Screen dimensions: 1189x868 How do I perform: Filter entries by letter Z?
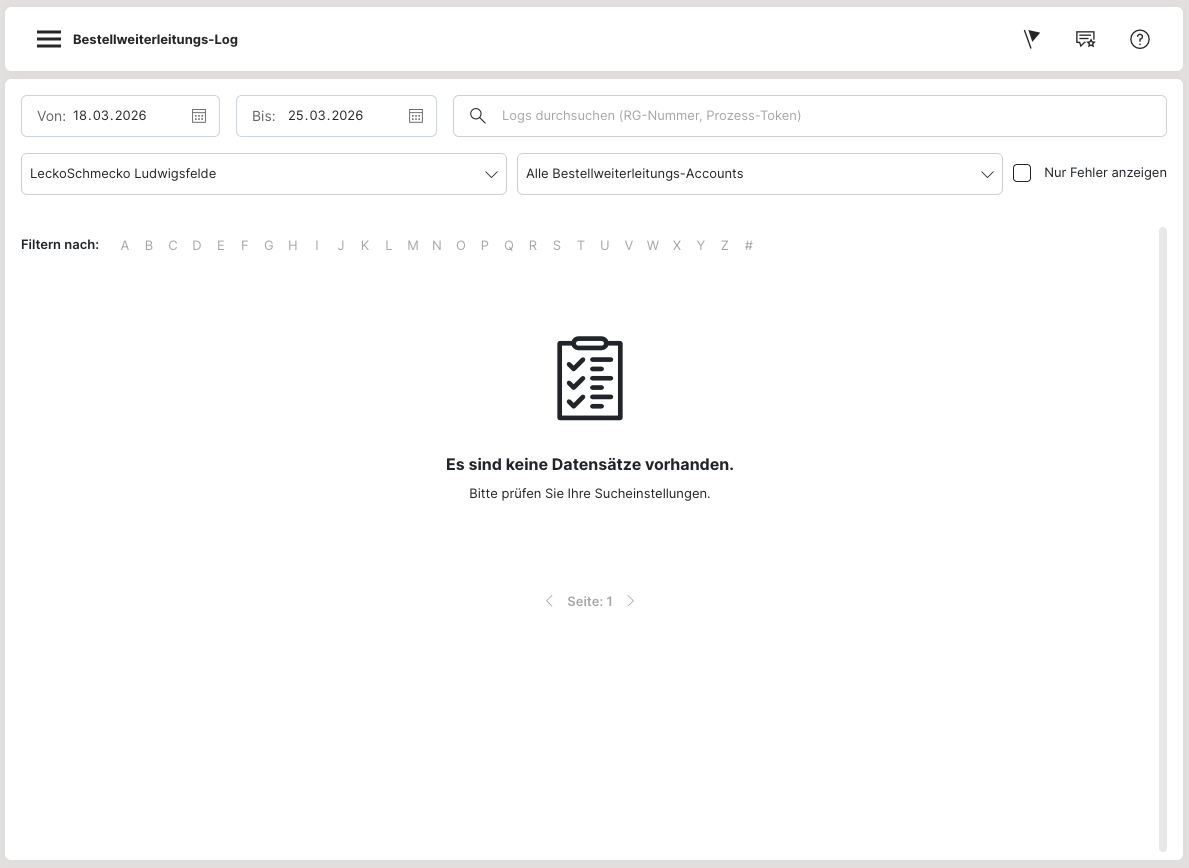[x=725, y=246]
